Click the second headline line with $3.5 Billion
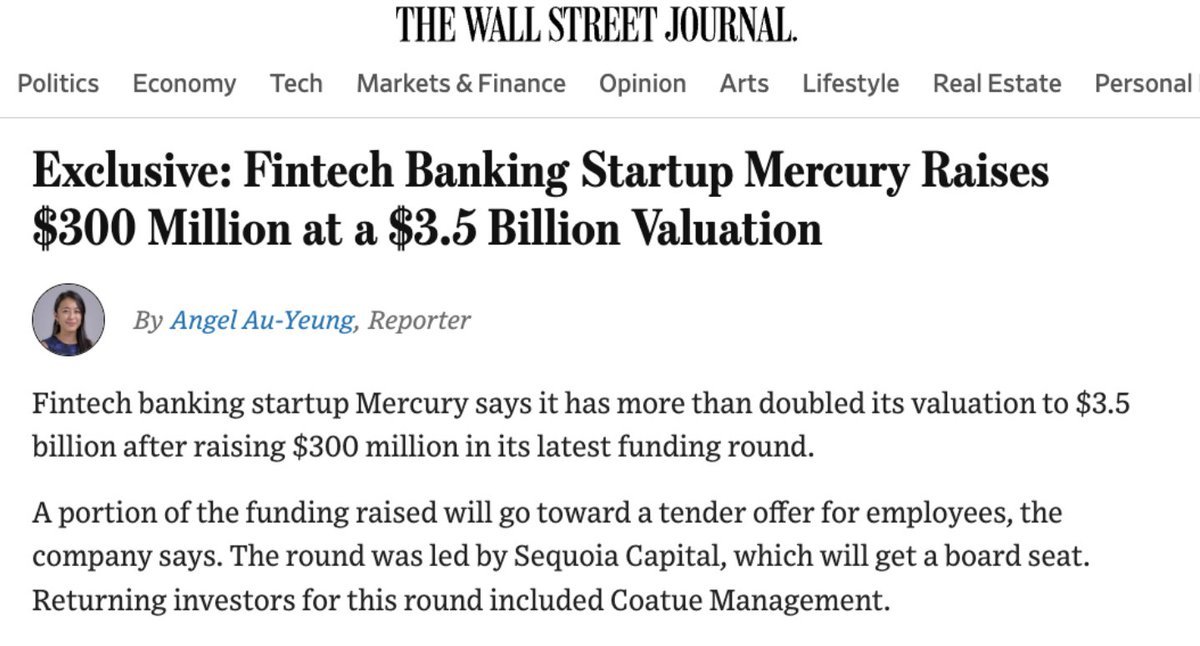Image resolution: width=1200 pixels, height=646 pixels. point(427,228)
